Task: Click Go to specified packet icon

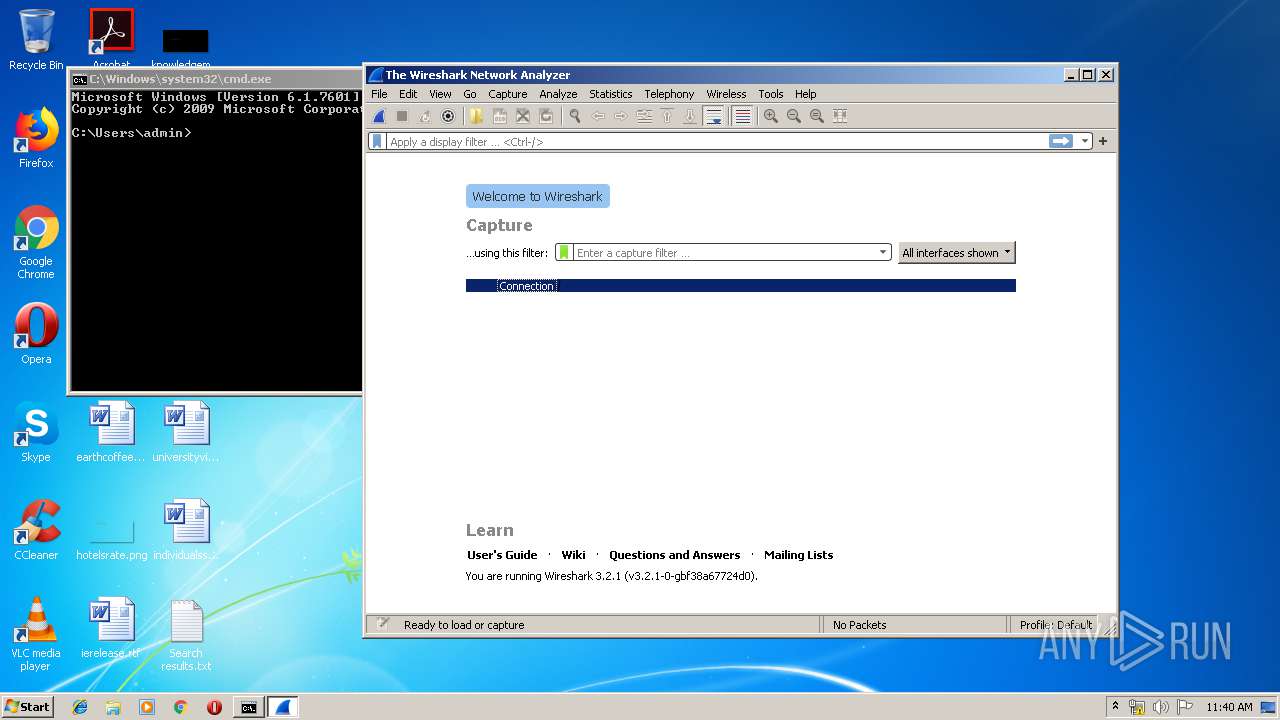Action: pos(644,116)
